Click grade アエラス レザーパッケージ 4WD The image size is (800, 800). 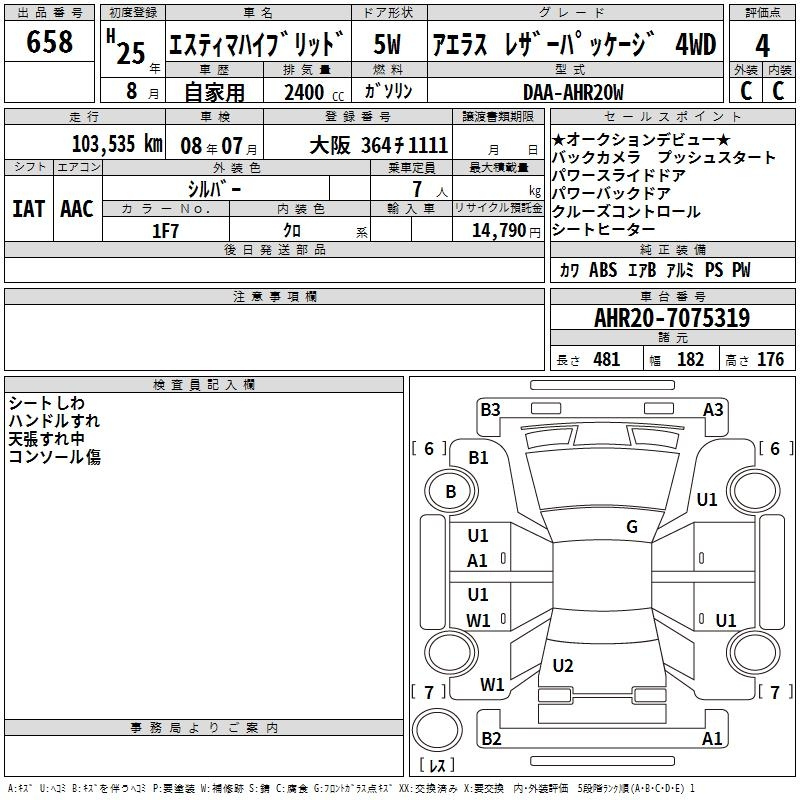click(x=574, y=44)
